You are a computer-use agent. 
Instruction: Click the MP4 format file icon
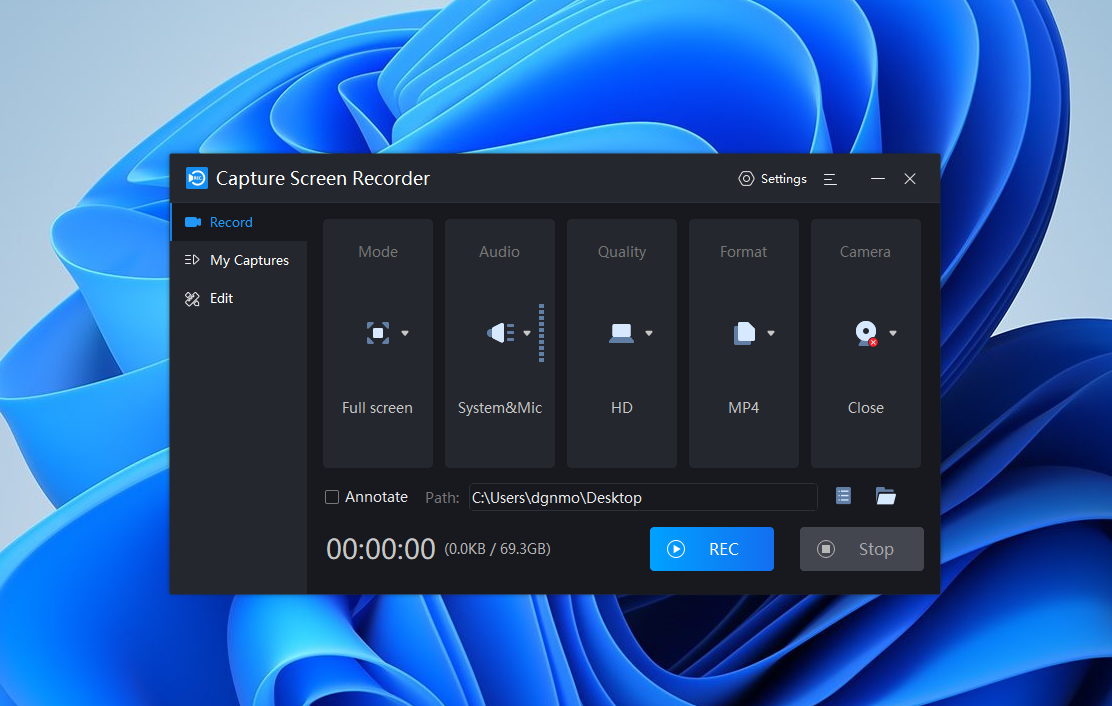coord(743,333)
